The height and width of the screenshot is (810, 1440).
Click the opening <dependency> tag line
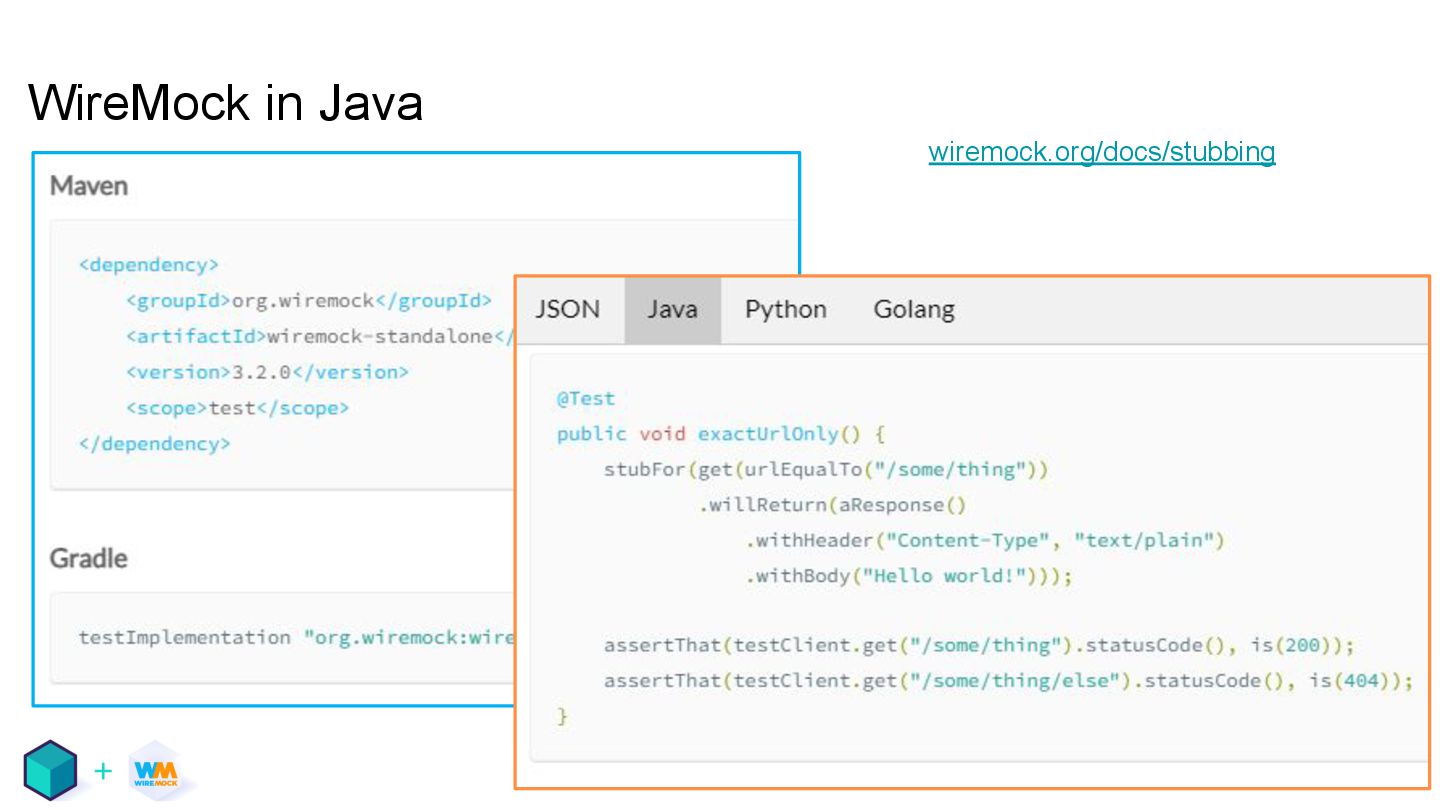148,265
